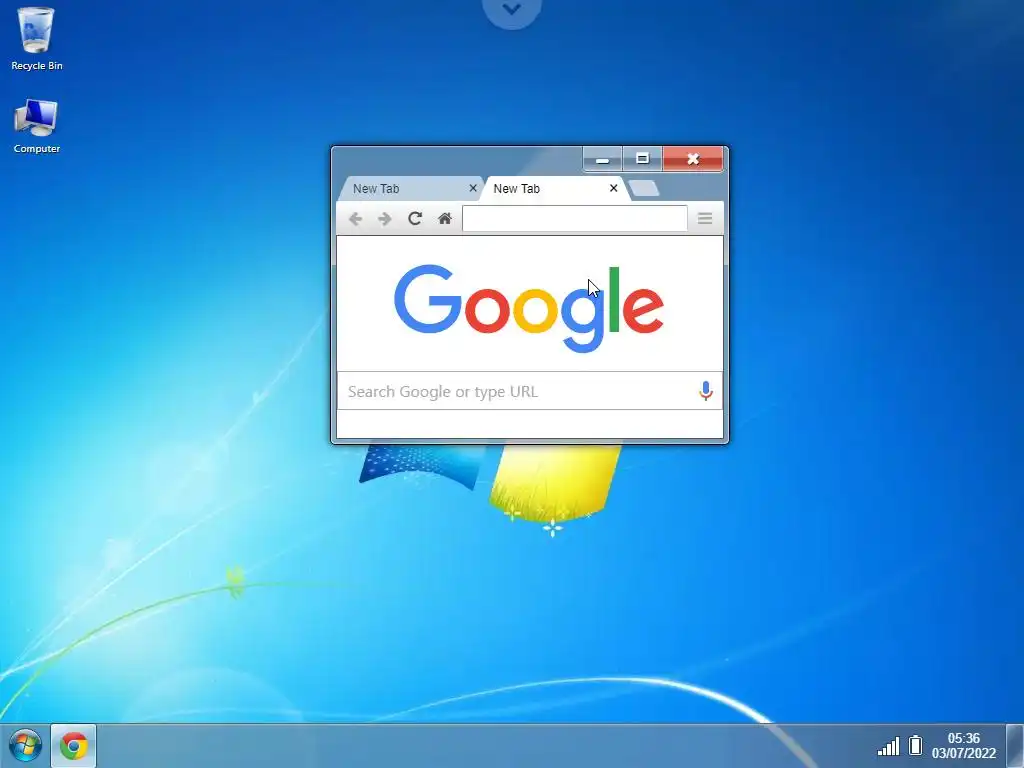Select the Computer desktop icon
Image resolution: width=1024 pixels, height=768 pixels.
37,126
